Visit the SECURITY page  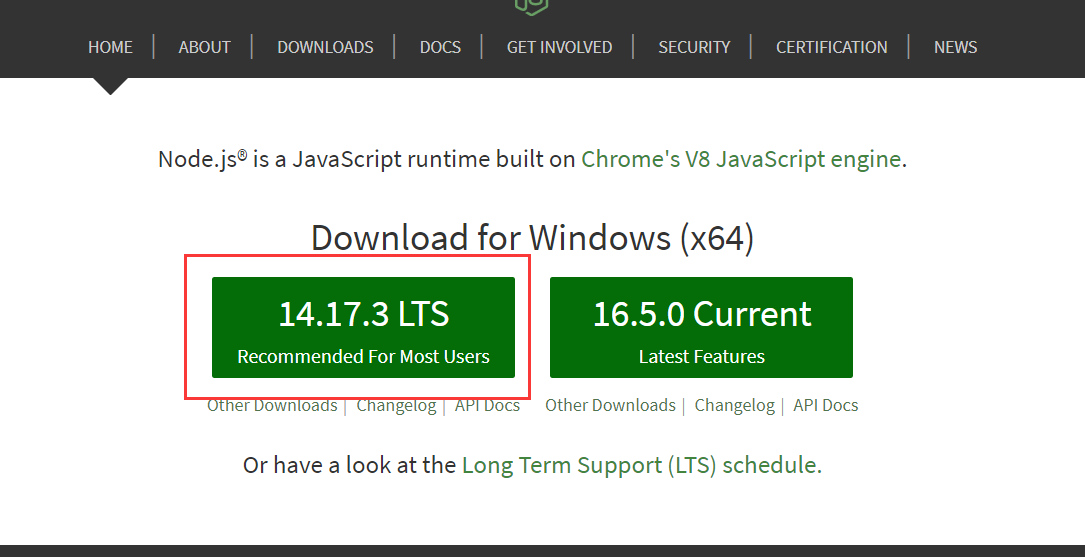694,47
